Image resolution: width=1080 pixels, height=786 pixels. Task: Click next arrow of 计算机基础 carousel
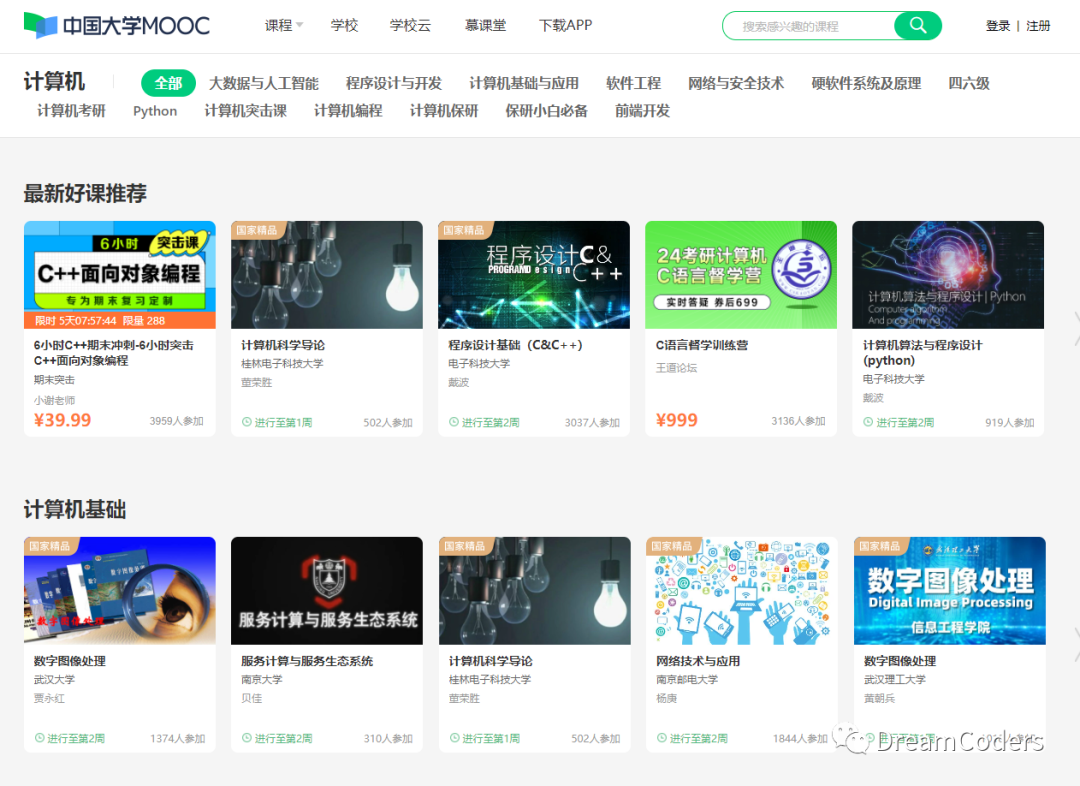[x=1076, y=645]
